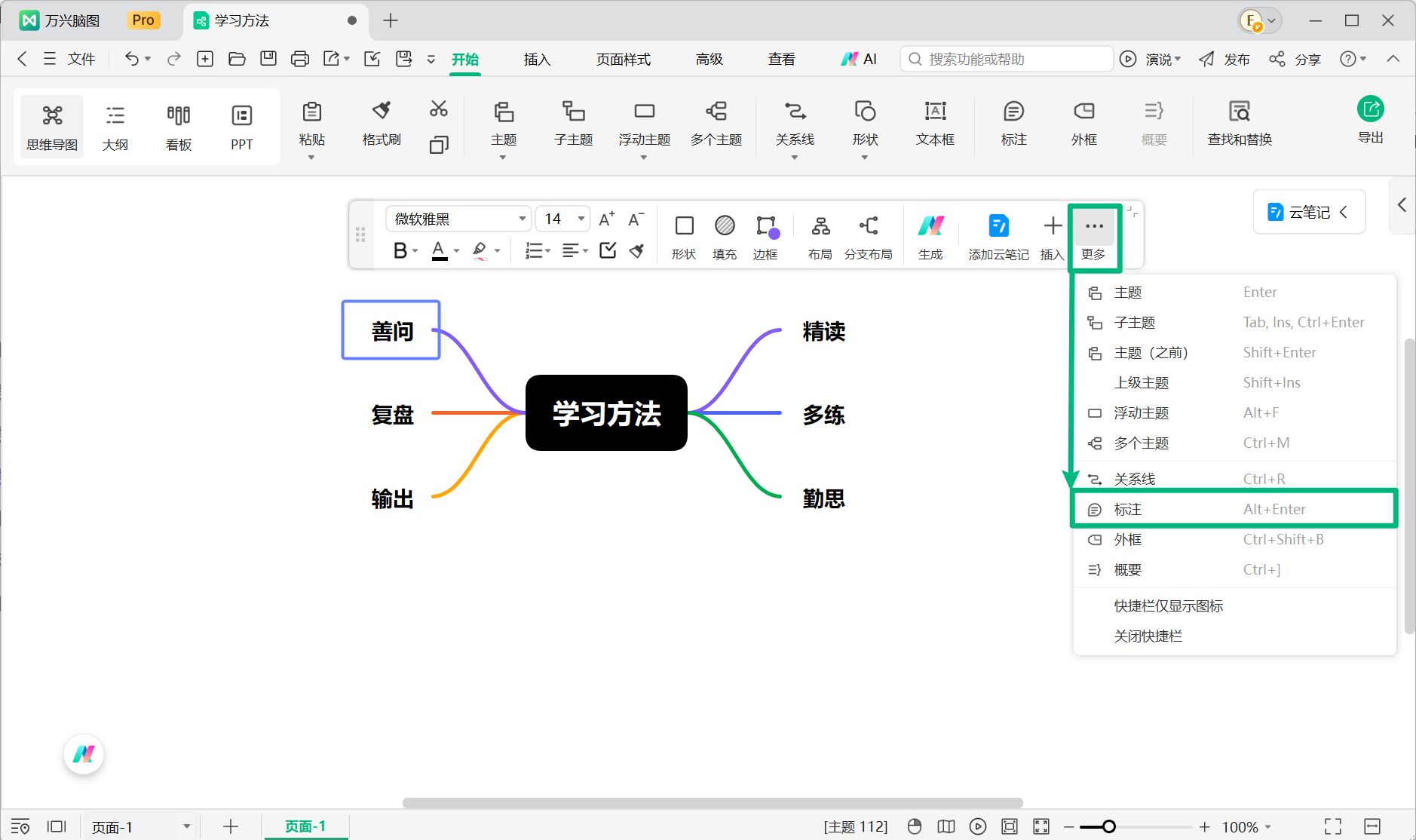1416x840 pixels.
Task: Click the Format Painter (格式刷) icon
Action: [x=382, y=123]
